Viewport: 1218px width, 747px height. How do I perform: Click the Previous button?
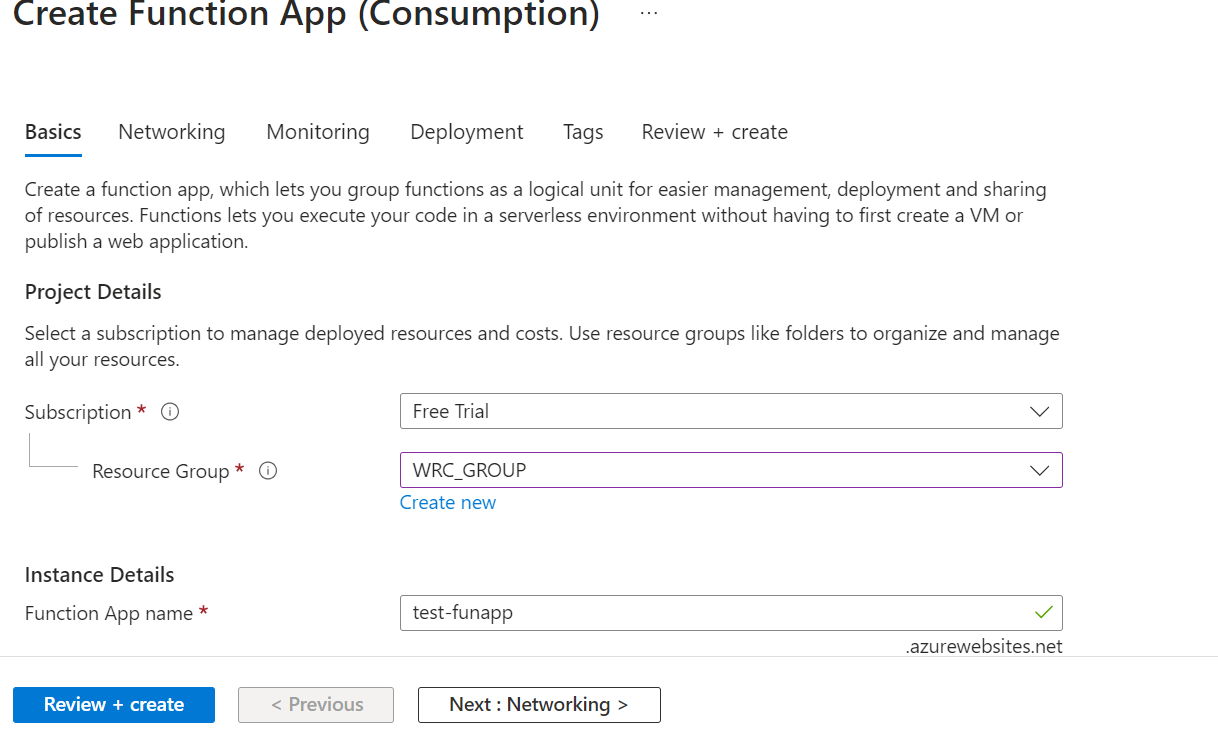coord(316,704)
